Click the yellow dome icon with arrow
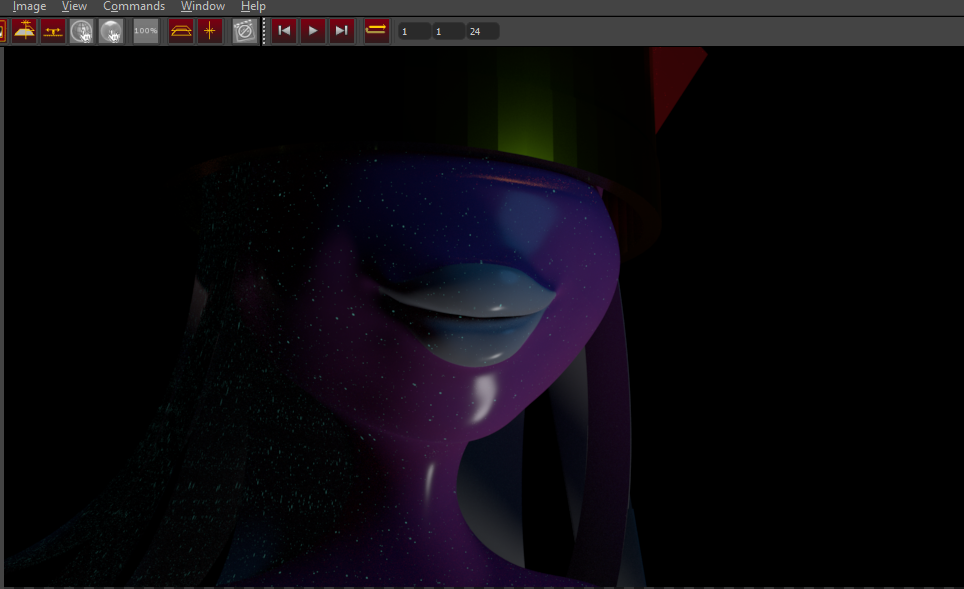964x589 pixels. [24, 31]
